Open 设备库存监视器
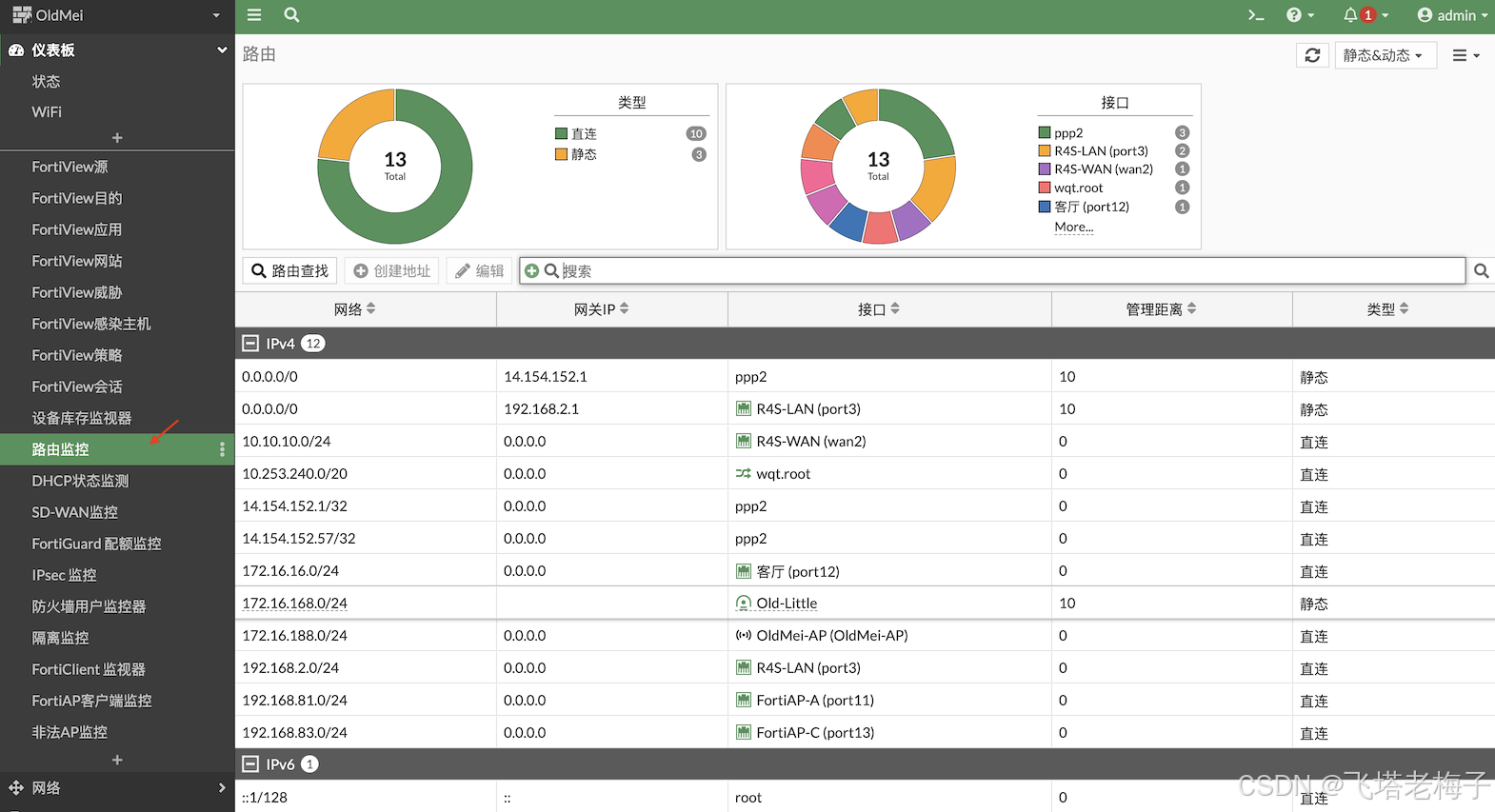The image size is (1495, 812). coord(82,418)
